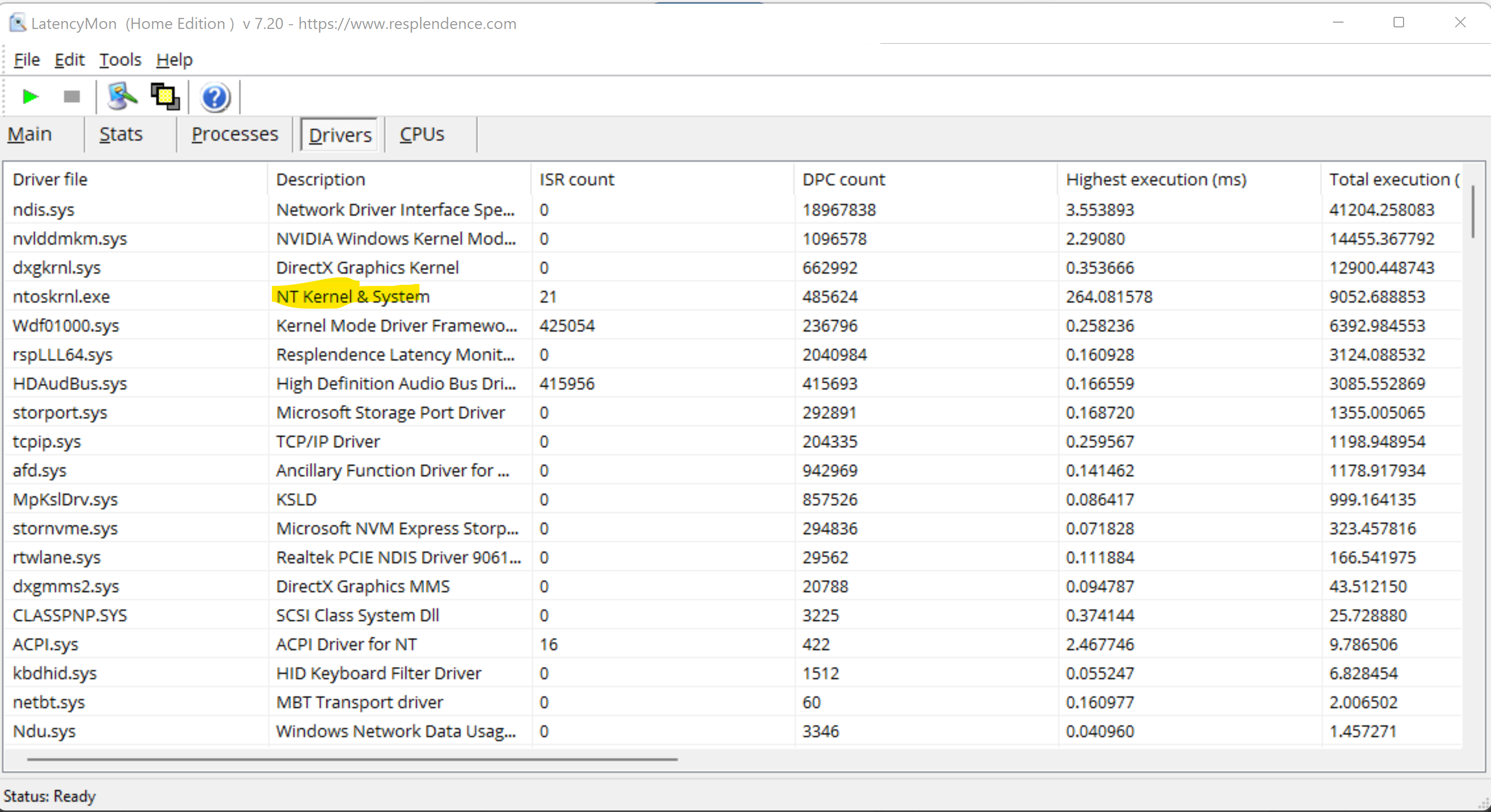Click the vertical scrollbar of the drivers list
The image size is (1491, 812).
(1473, 212)
